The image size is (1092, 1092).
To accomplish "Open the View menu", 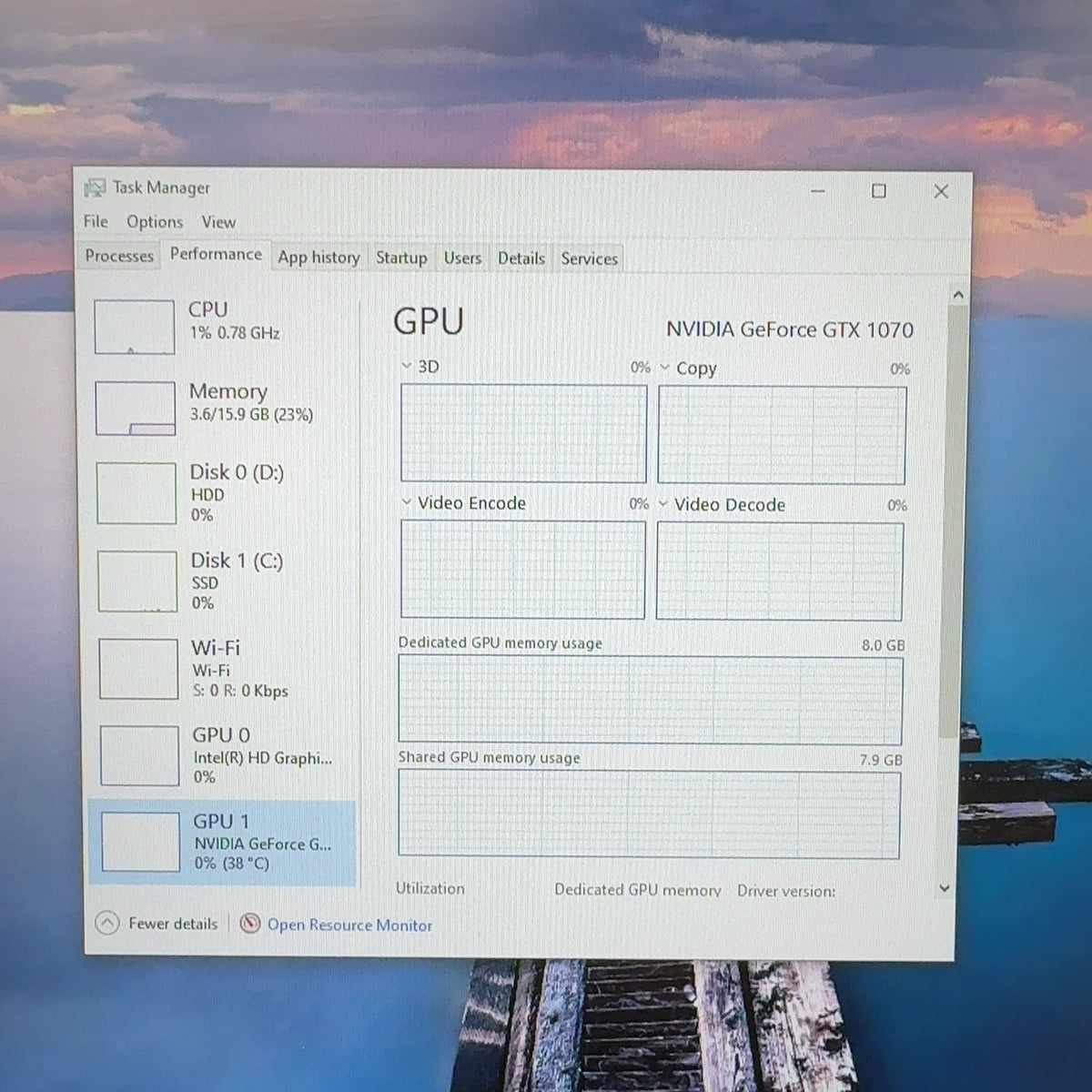I will pyautogui.click(x=218, y=222).
